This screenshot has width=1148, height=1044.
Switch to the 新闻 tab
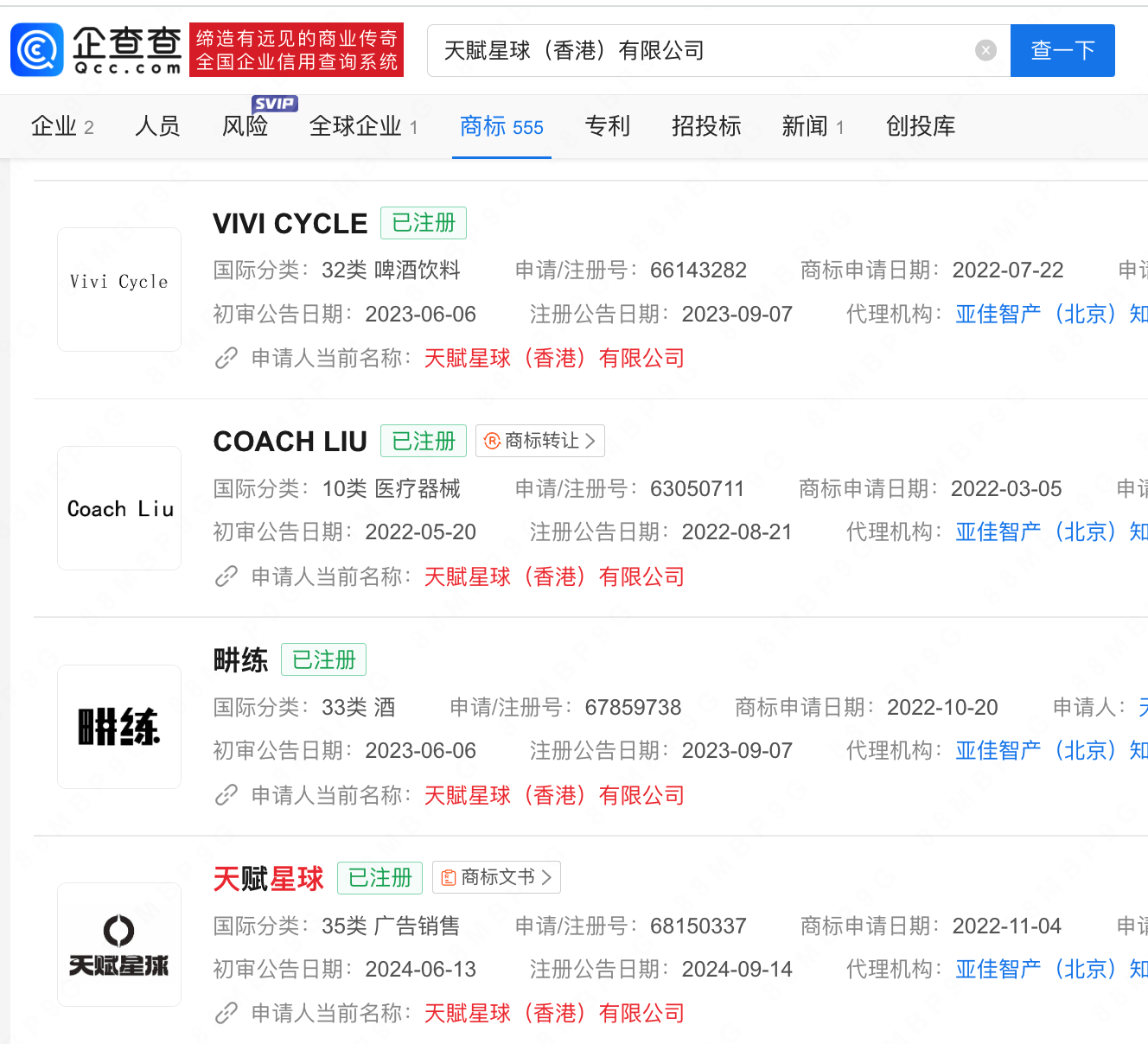pyautogui.click(x=813, y=126)
